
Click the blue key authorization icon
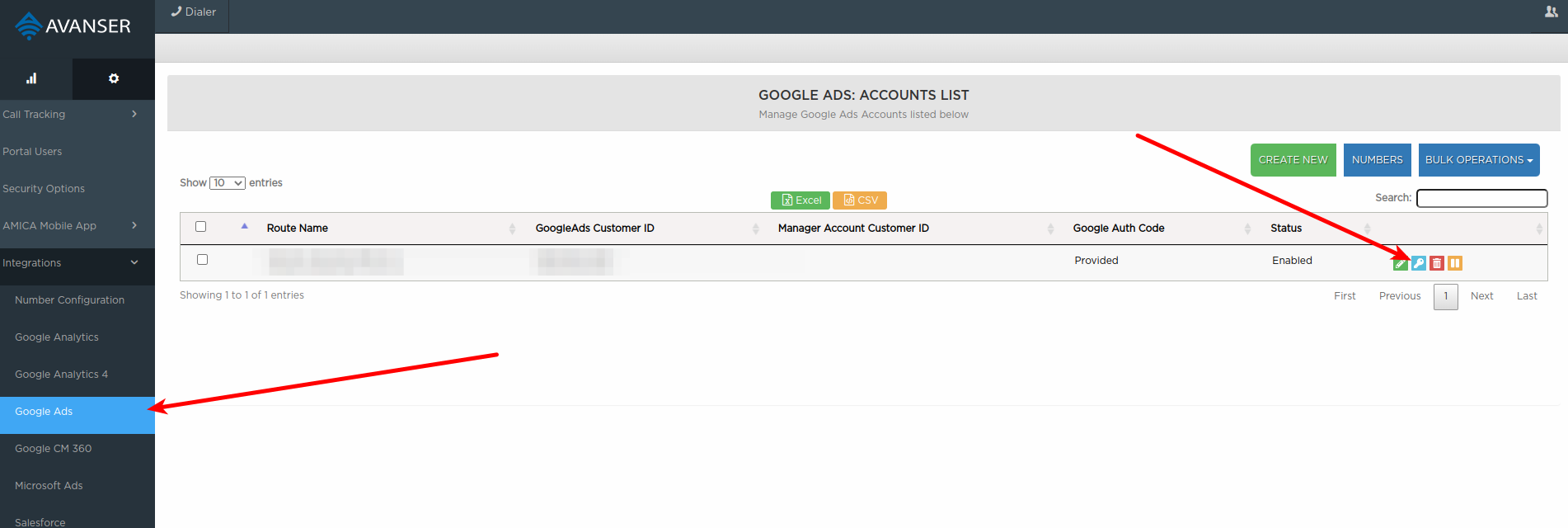click(1418, 263)
